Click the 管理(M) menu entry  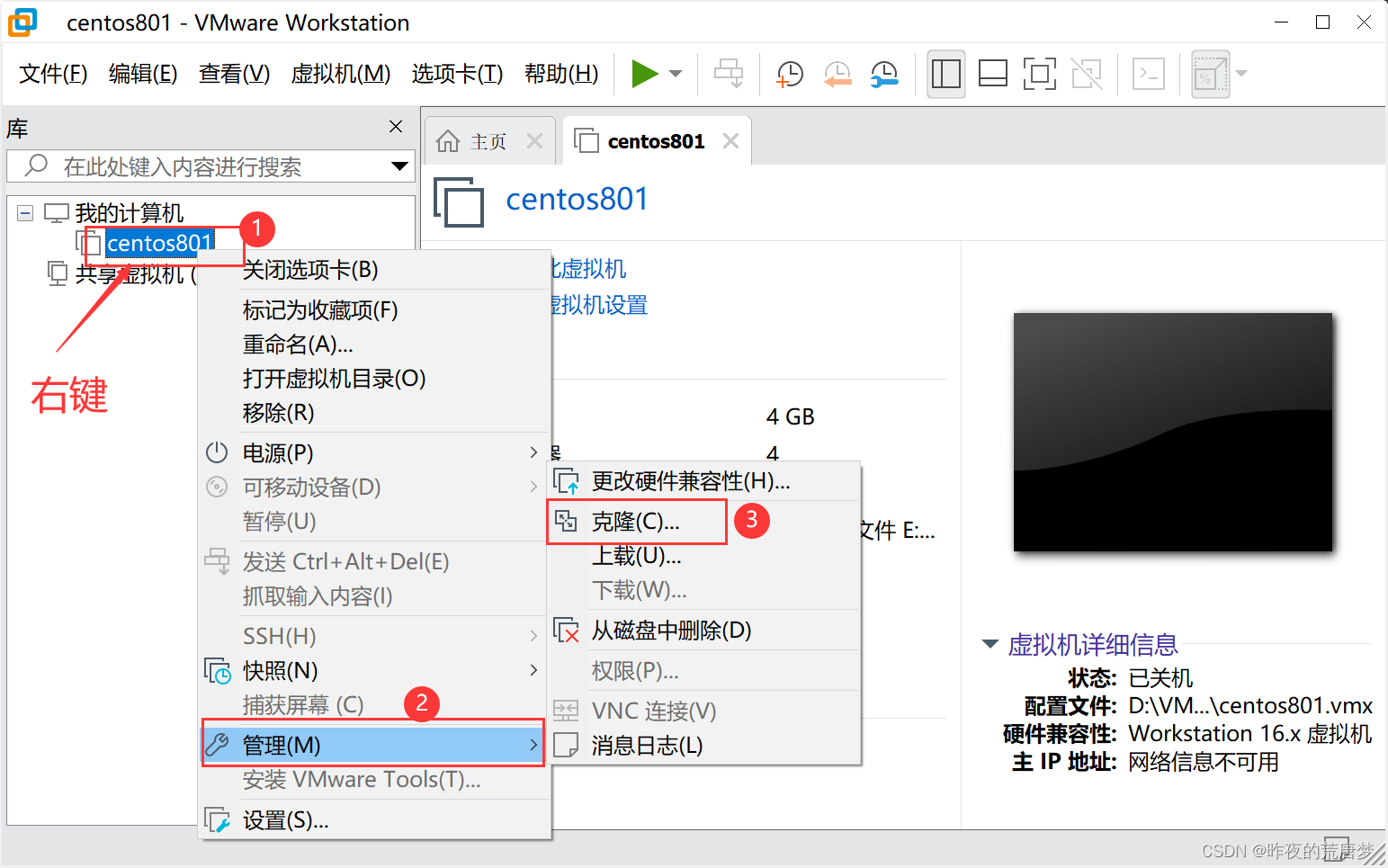[x=374, y=745]
